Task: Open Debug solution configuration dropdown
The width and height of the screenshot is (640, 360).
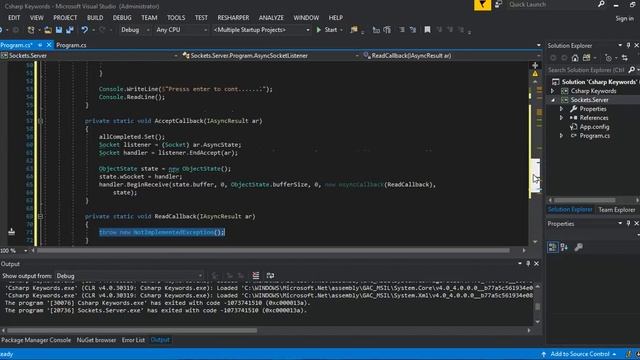Action: click(148, 30)
